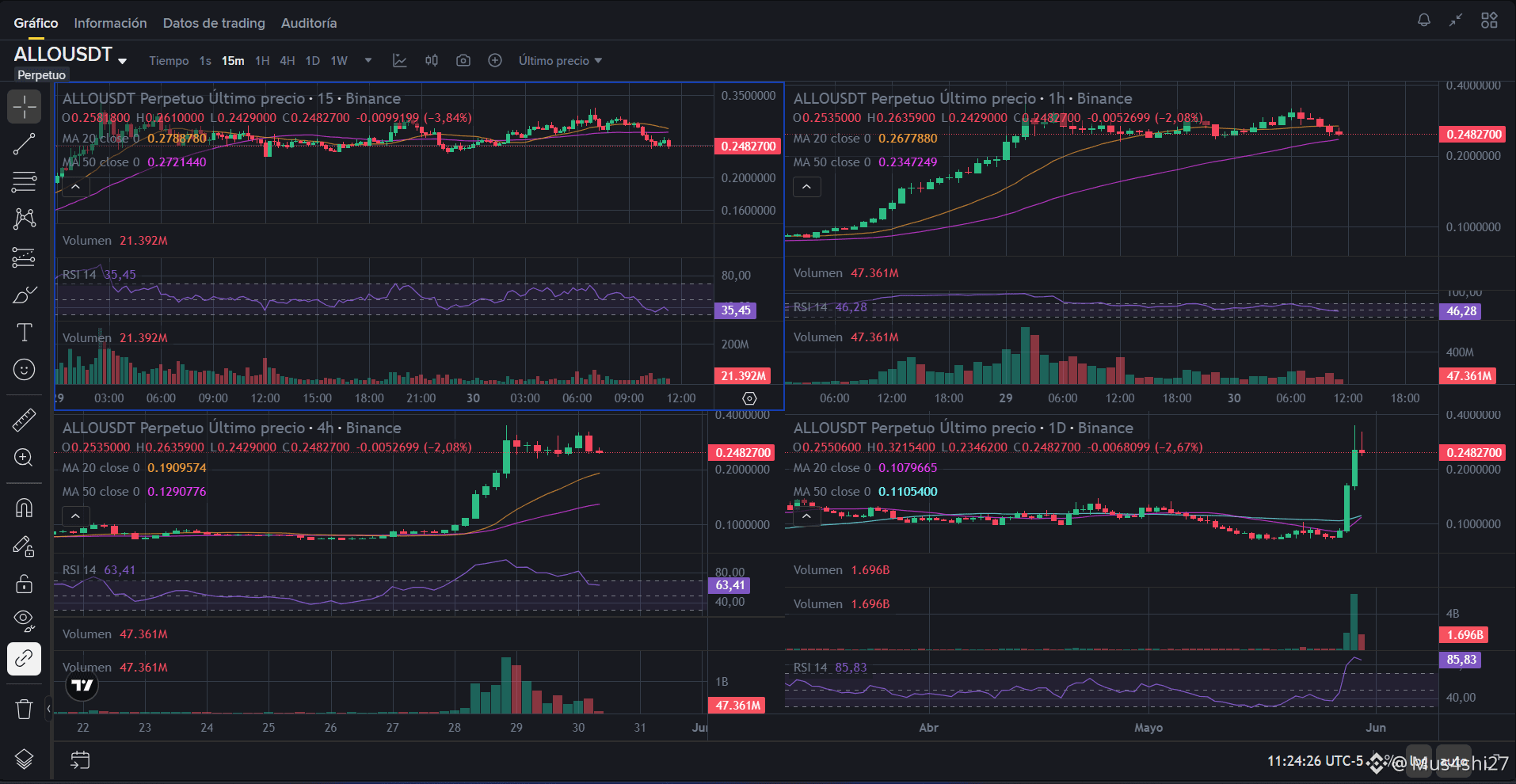Open the multi-chart grid layout selector
Screen dimensions: 1516x784
tap(1489, 21)
